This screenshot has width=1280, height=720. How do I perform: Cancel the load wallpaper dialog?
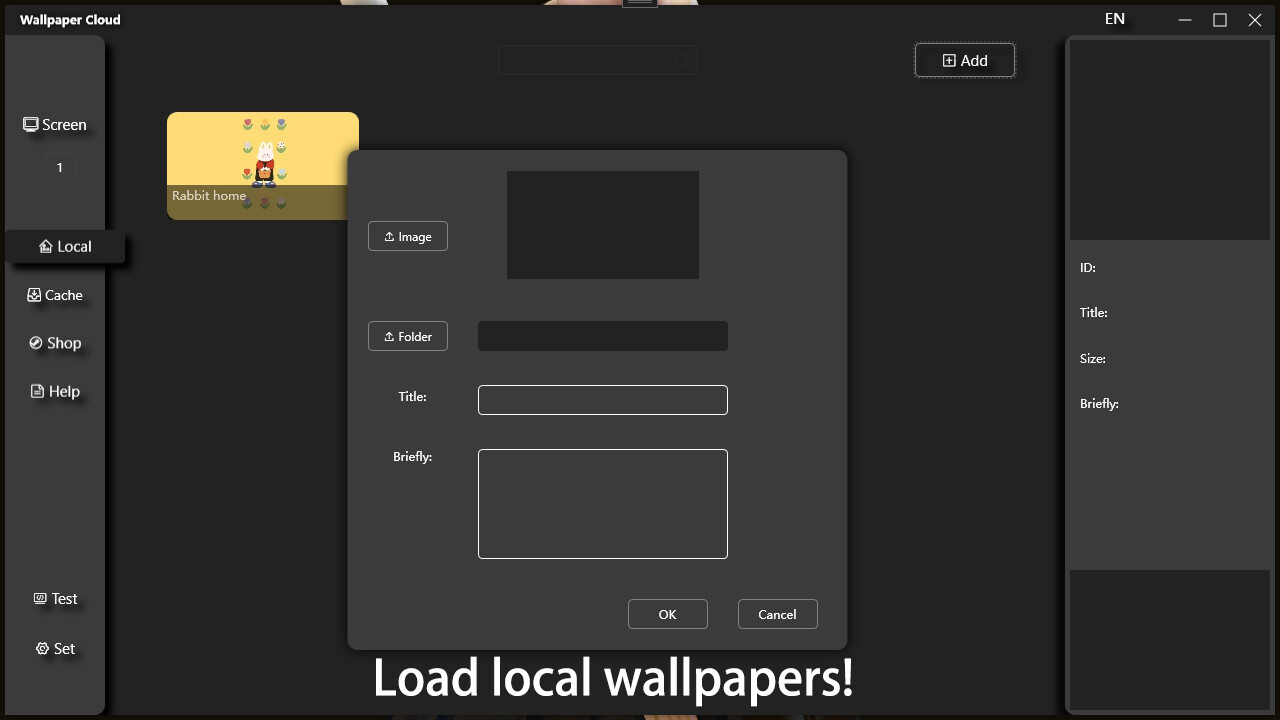777,614
